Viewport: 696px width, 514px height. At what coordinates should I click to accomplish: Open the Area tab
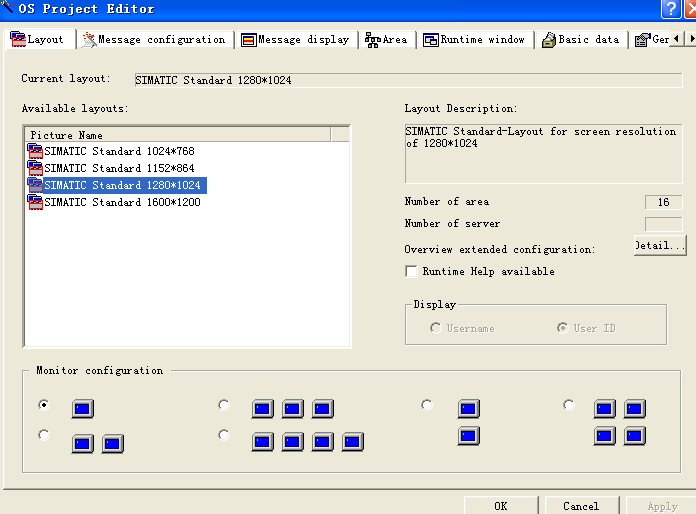(x=387, y=40)
